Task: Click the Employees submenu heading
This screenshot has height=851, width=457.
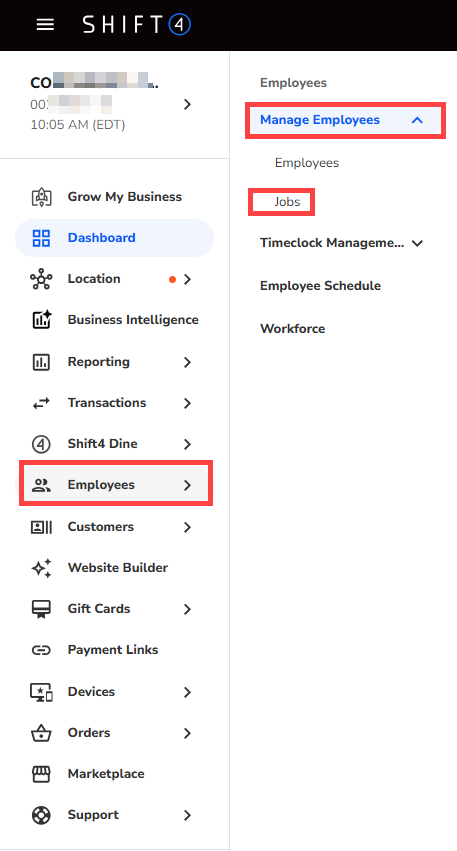Action: (x=293, y=83)
